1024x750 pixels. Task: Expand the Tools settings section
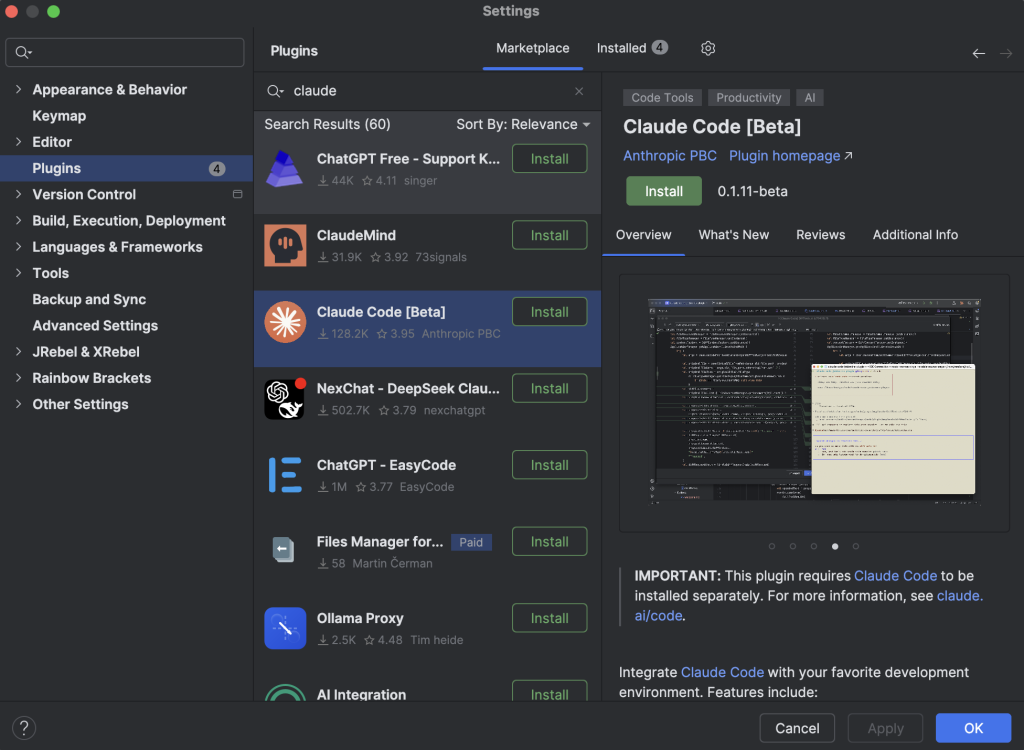pyautogui.click(x=18, y=272)
